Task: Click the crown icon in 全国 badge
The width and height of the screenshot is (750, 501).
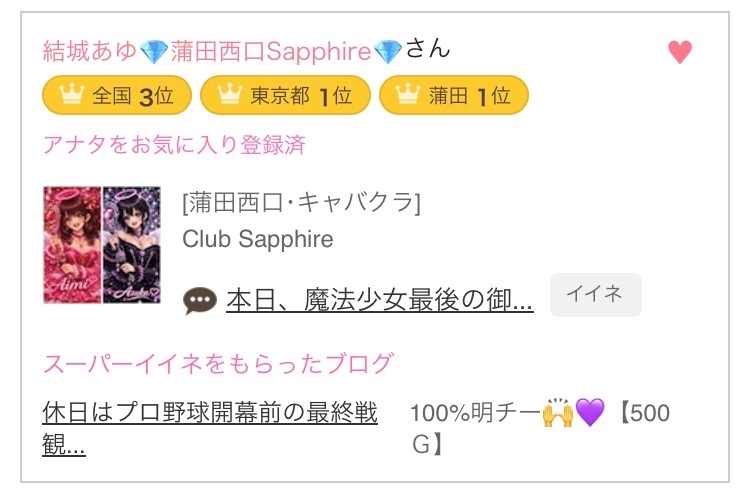Action: tap(70, 96)
